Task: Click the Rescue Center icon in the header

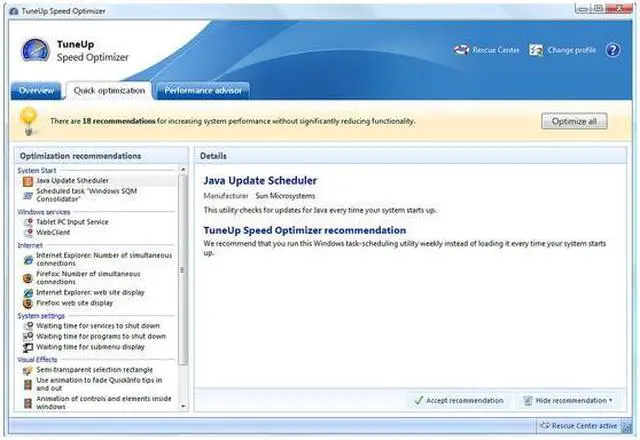Action: pos(461,50)
